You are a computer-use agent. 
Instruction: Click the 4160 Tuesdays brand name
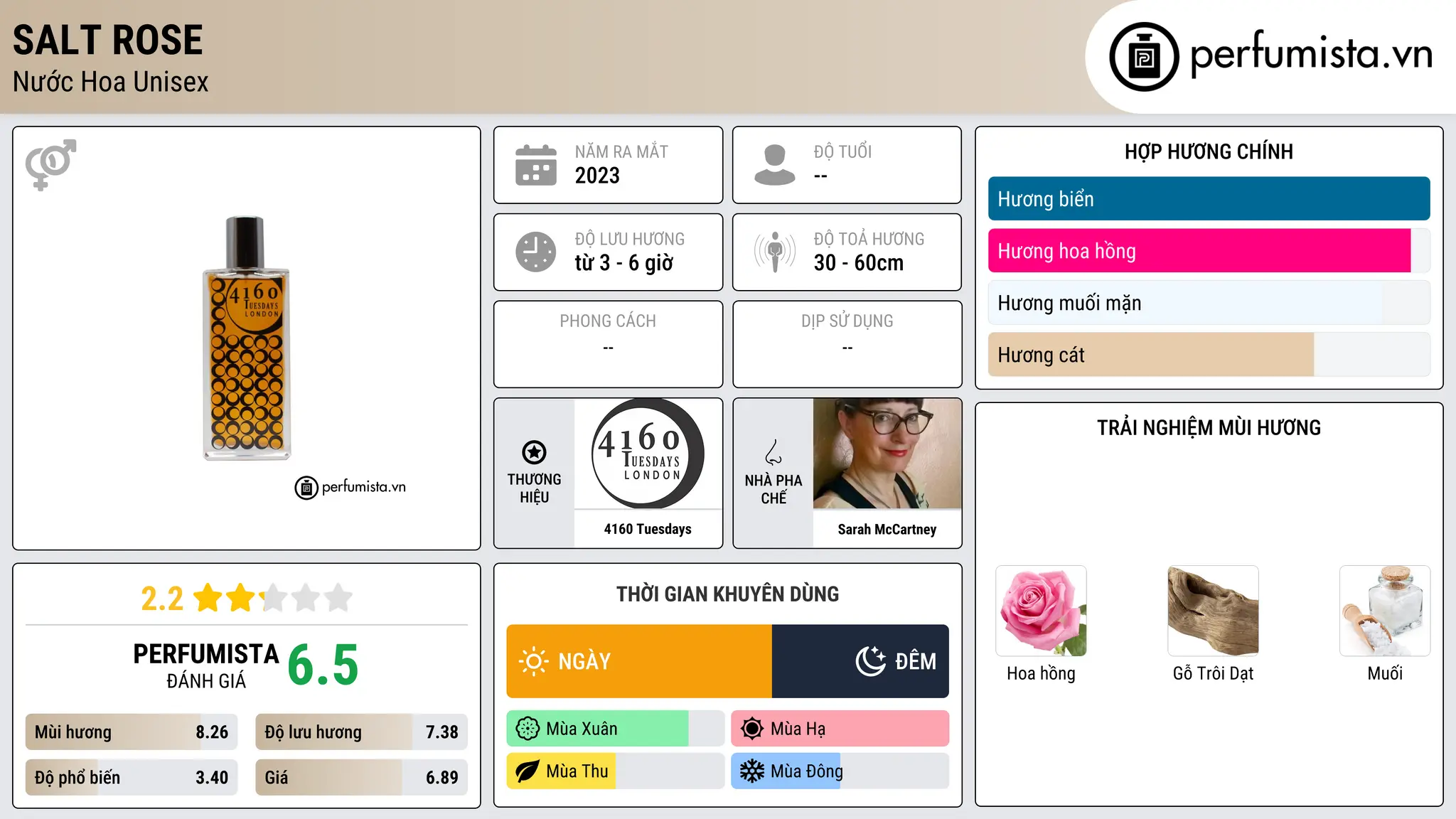tap(648, 529)
